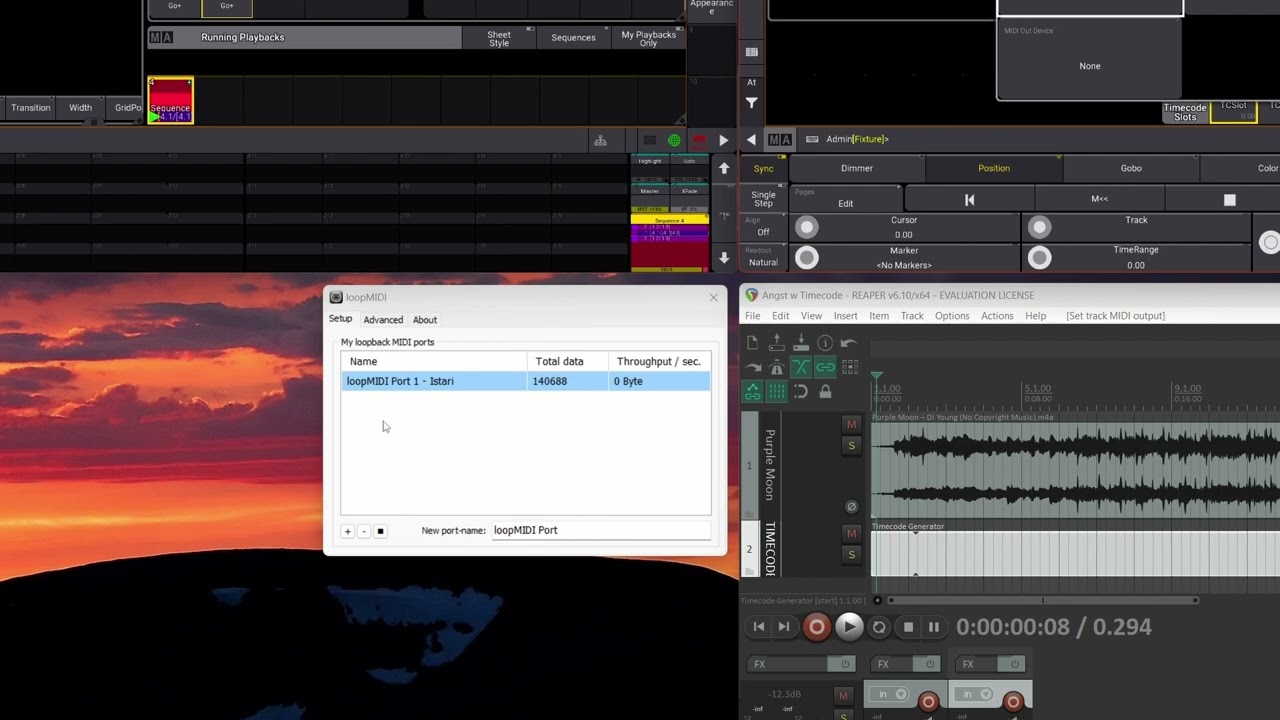Image resolution: width=1280 pixels, height=720 pixels.
Task: Switch to About tab in loopMIDI
Action: point(425,320)
